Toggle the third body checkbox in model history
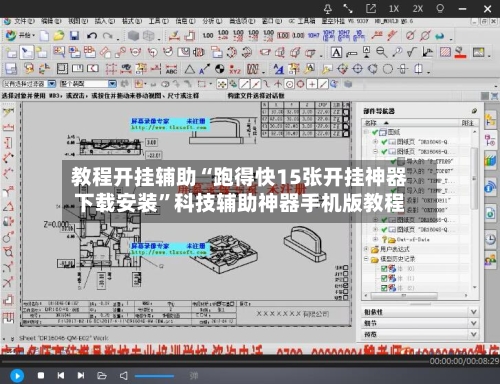Image resolution: width=500 pixels, height=384 pixels. point(384,287)
